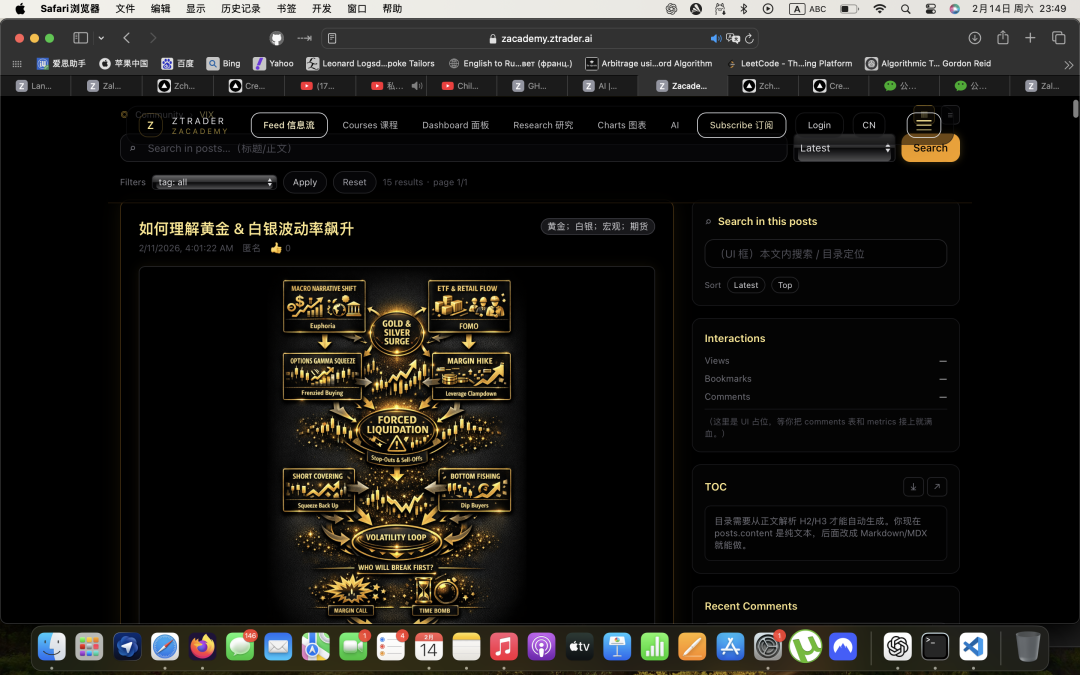Image resolution: width=1080 pixels, height=675 pixels.
Task: Click the Translate icon in the address bar
Action: 733,39
